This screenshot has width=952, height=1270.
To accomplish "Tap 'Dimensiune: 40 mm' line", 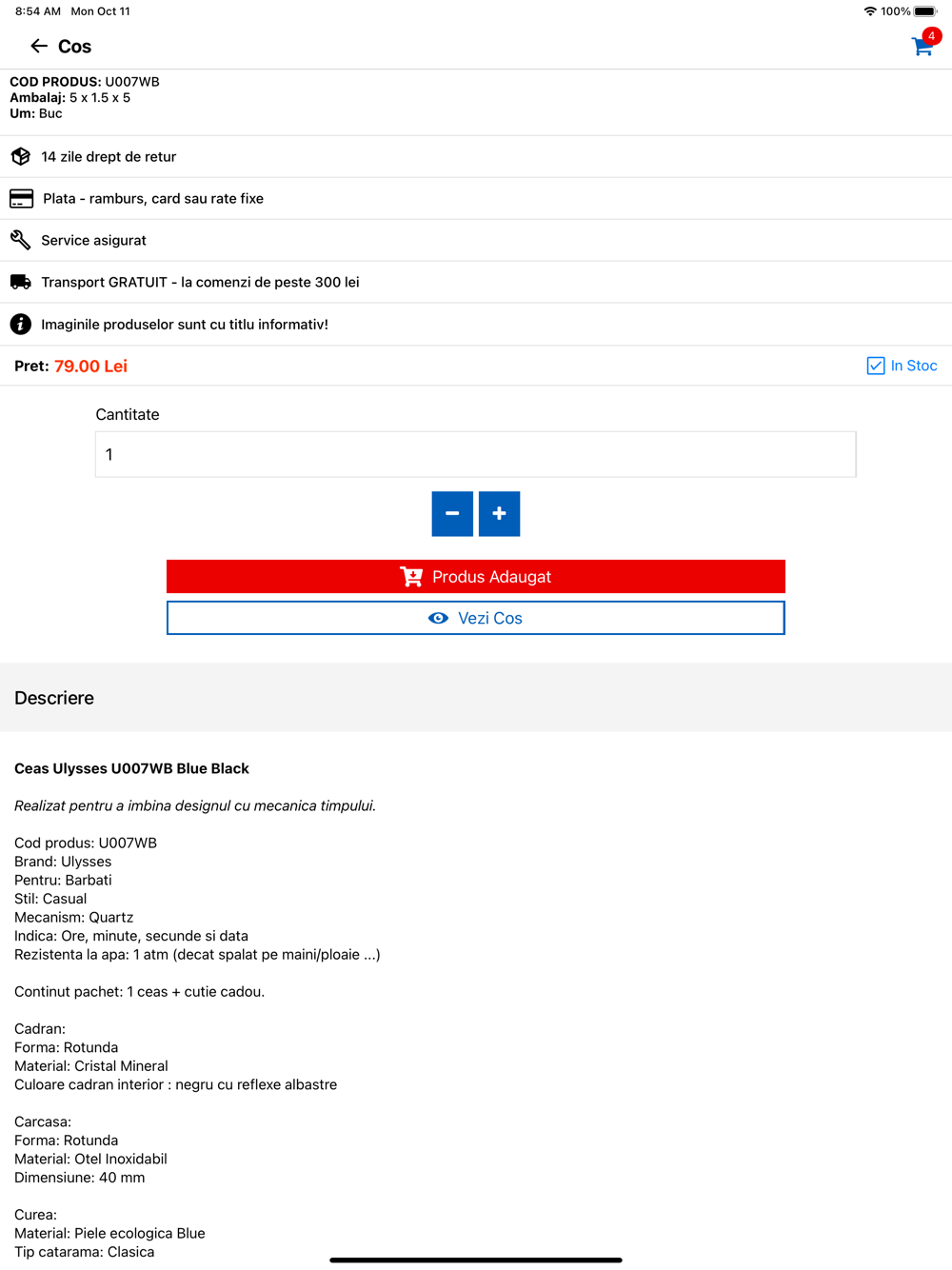I will pos(80,1178).
